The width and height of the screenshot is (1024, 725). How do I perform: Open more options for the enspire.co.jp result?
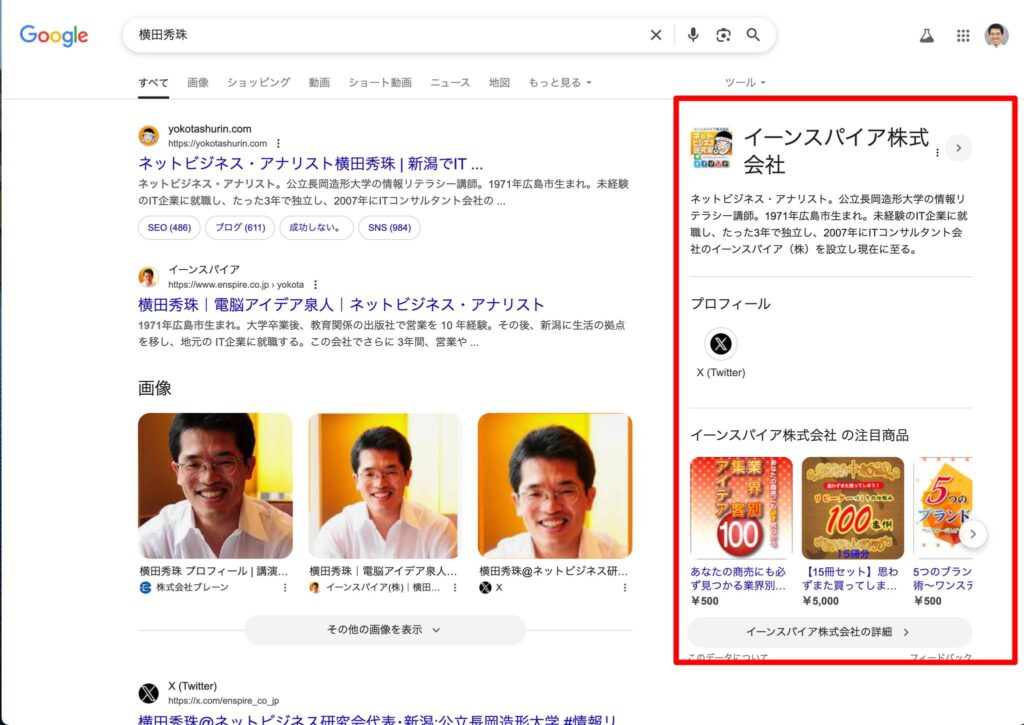pos(315,285)
